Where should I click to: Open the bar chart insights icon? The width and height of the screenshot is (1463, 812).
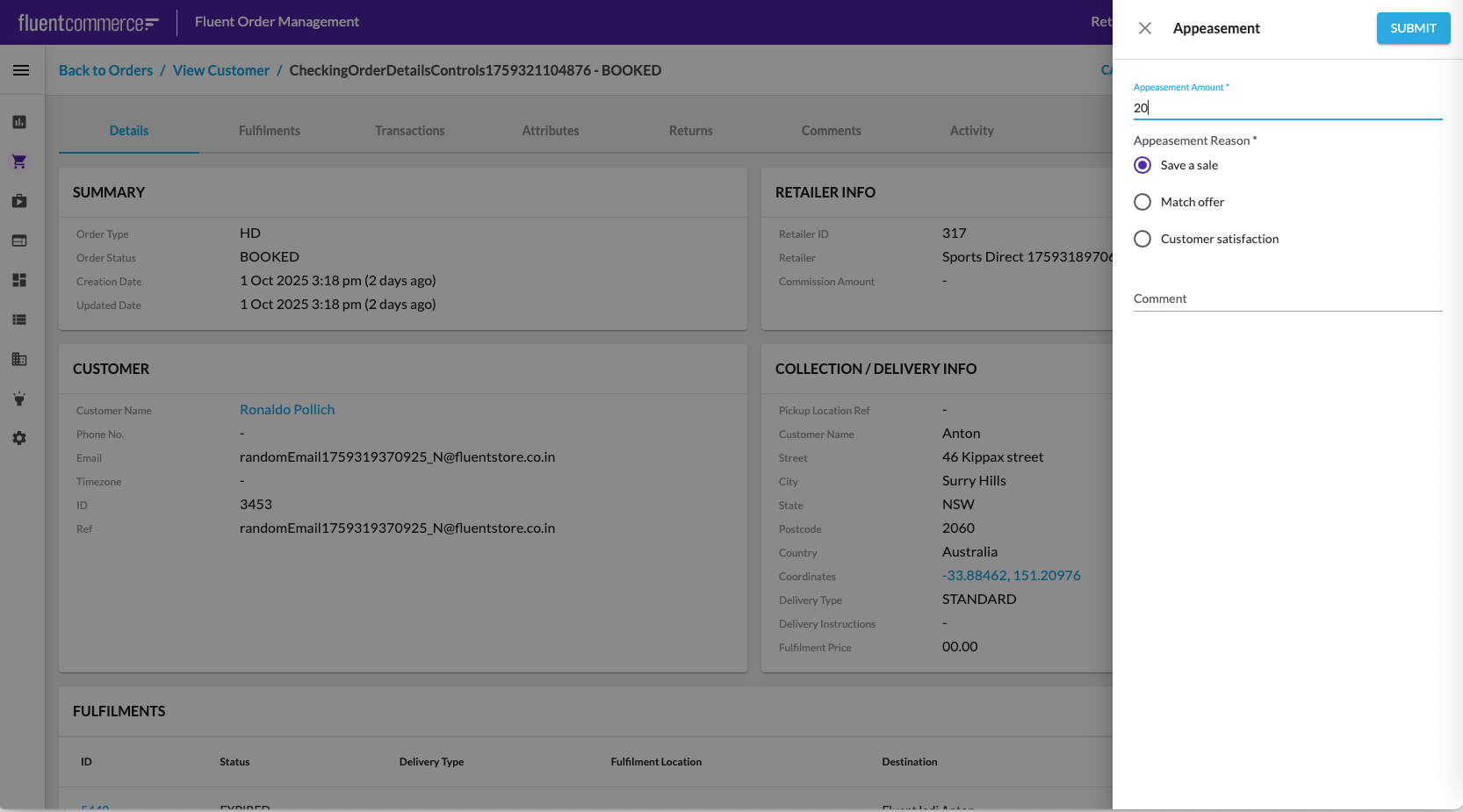tap(19, 122)
